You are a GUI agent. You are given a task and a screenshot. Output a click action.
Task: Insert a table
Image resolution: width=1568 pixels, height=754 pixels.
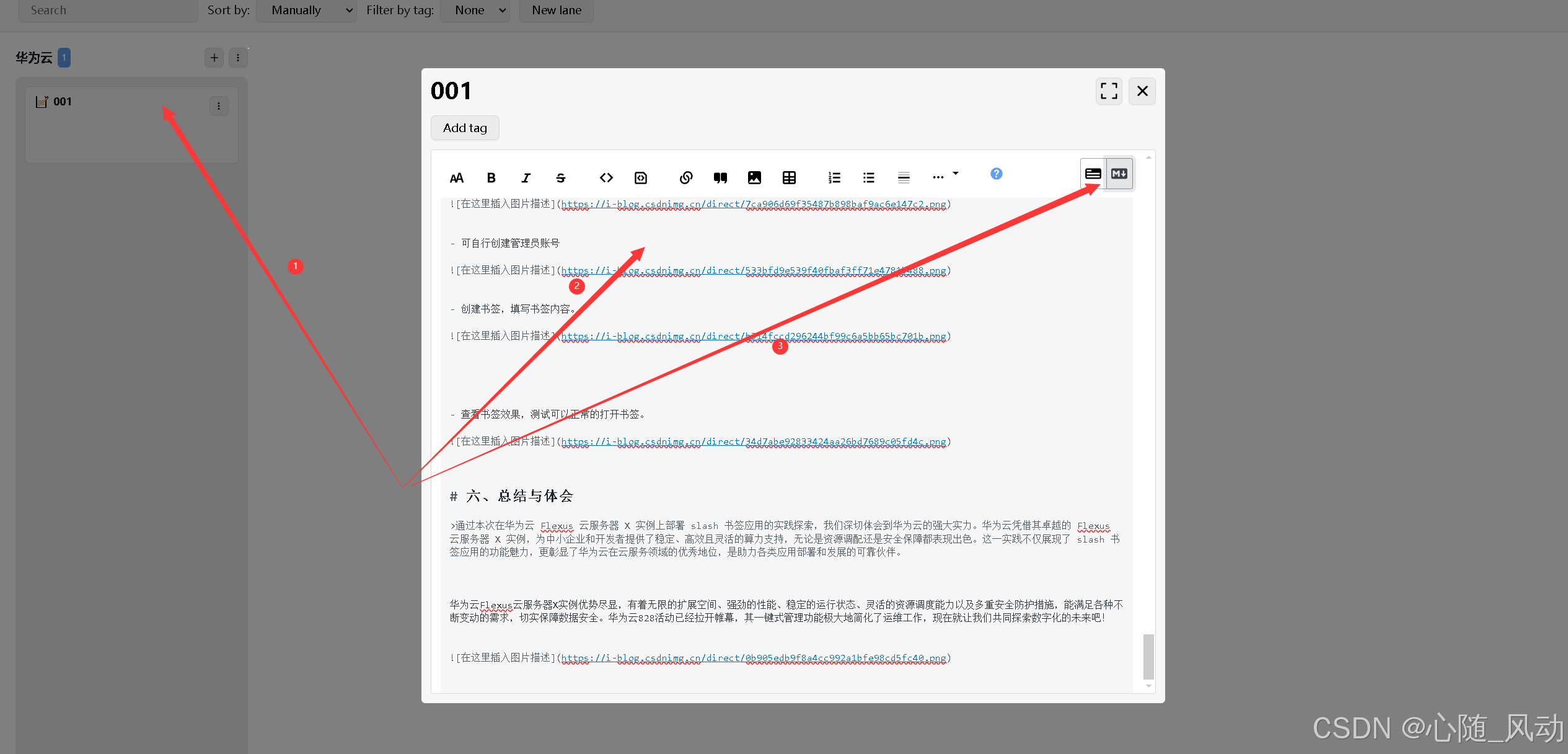[x=789, y=178]
